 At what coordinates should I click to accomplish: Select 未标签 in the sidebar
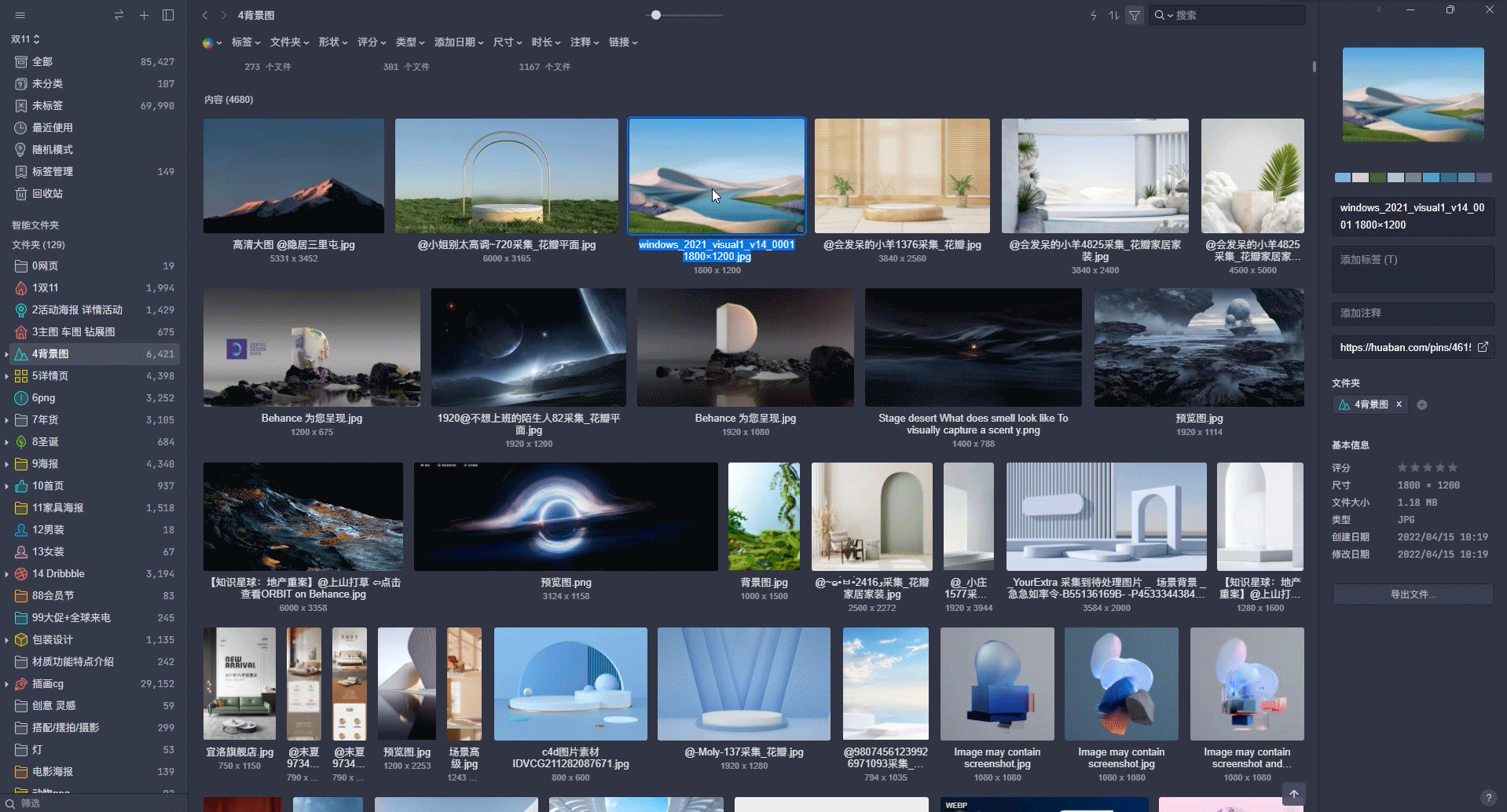pos(94,105)
